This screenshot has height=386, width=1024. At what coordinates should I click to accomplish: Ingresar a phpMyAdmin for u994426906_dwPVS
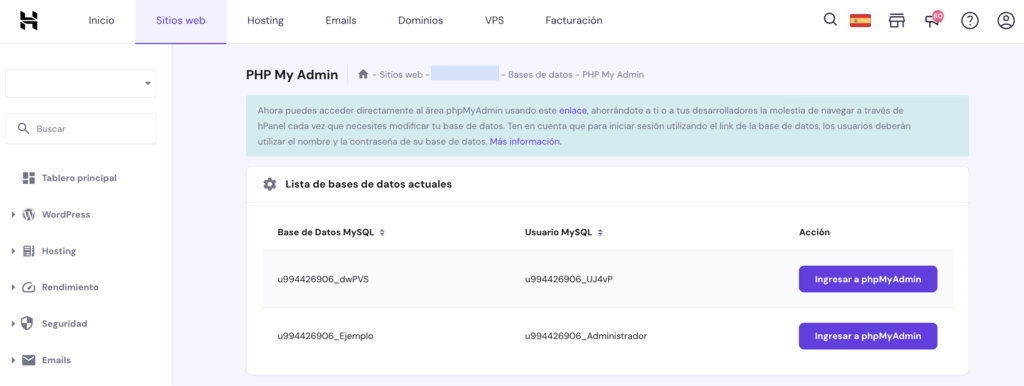click(868, 279)
